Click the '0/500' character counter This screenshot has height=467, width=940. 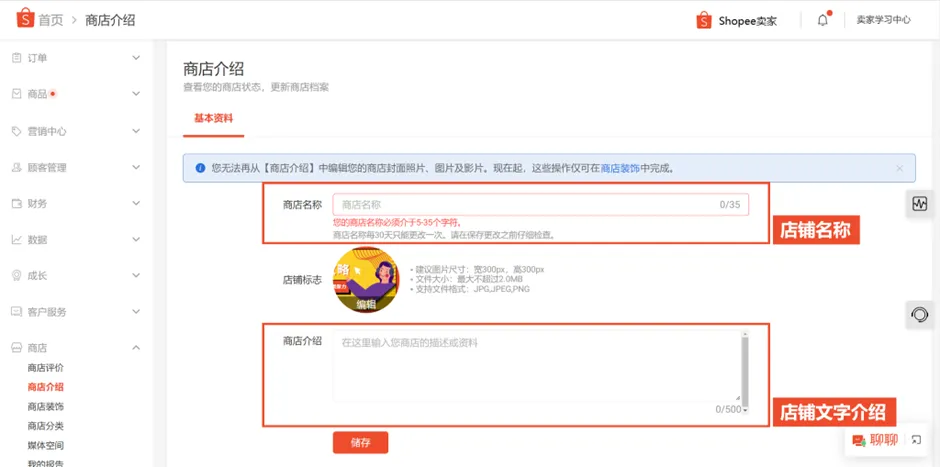pyautogui.click(x=728, y=409)
